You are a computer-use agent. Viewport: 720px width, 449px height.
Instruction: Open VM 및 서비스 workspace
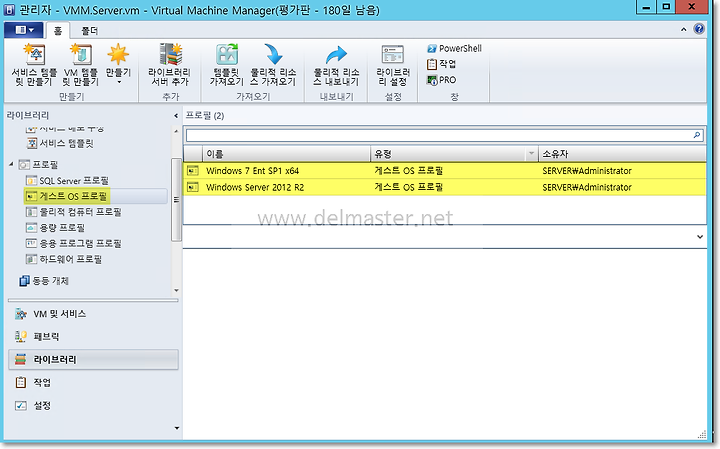coord(93,314)
